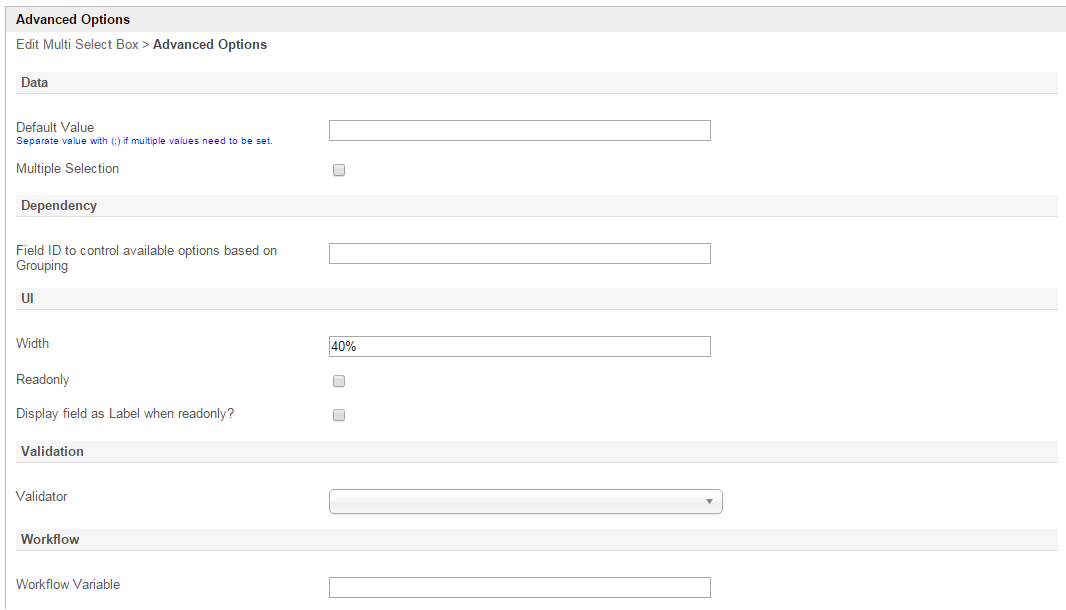Select the Advanced Options breadcrumb item
1066x610 pixels.
click(x=210, y=45)
